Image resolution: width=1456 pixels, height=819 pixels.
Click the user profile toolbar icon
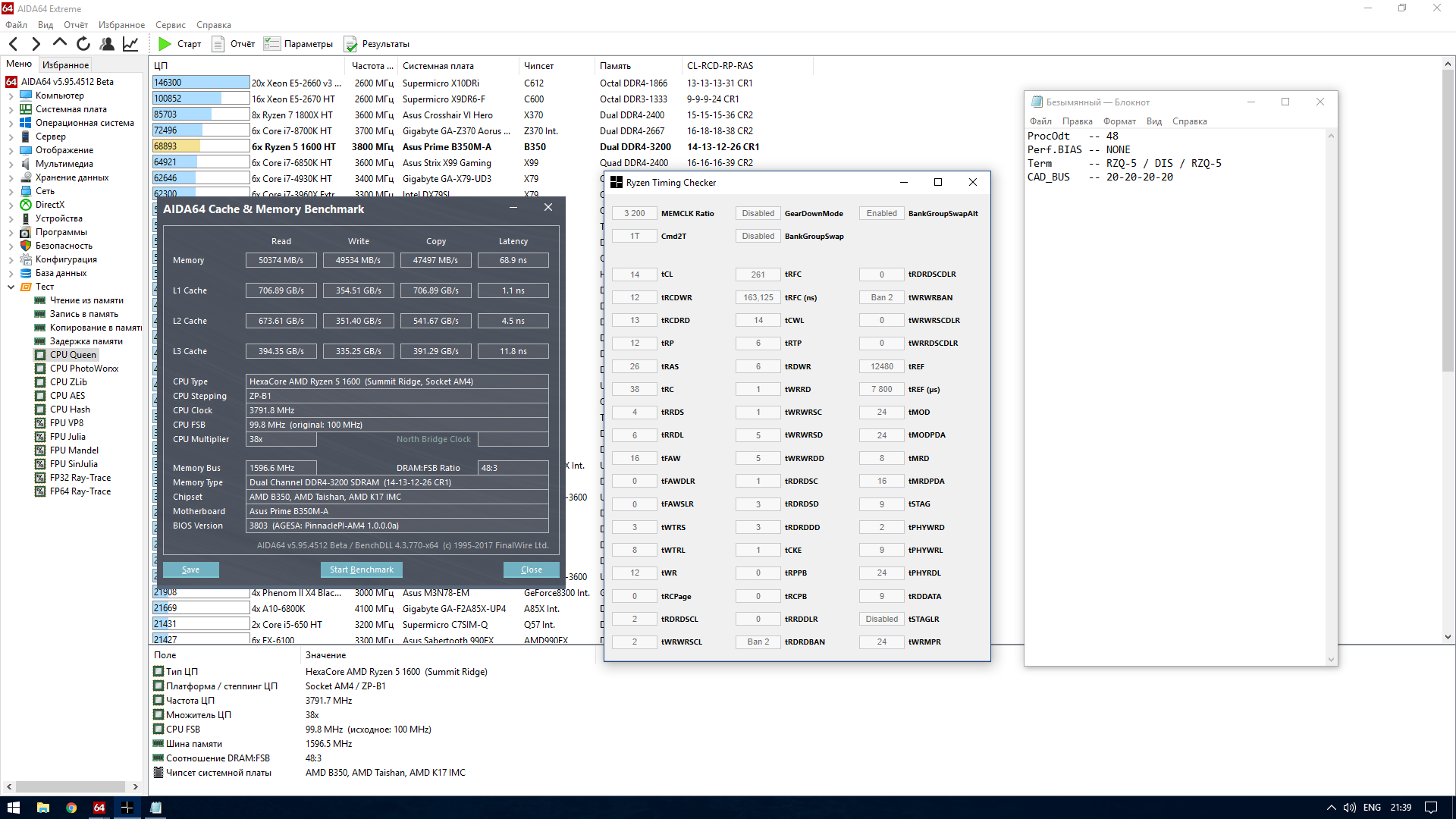coord(107,44)
